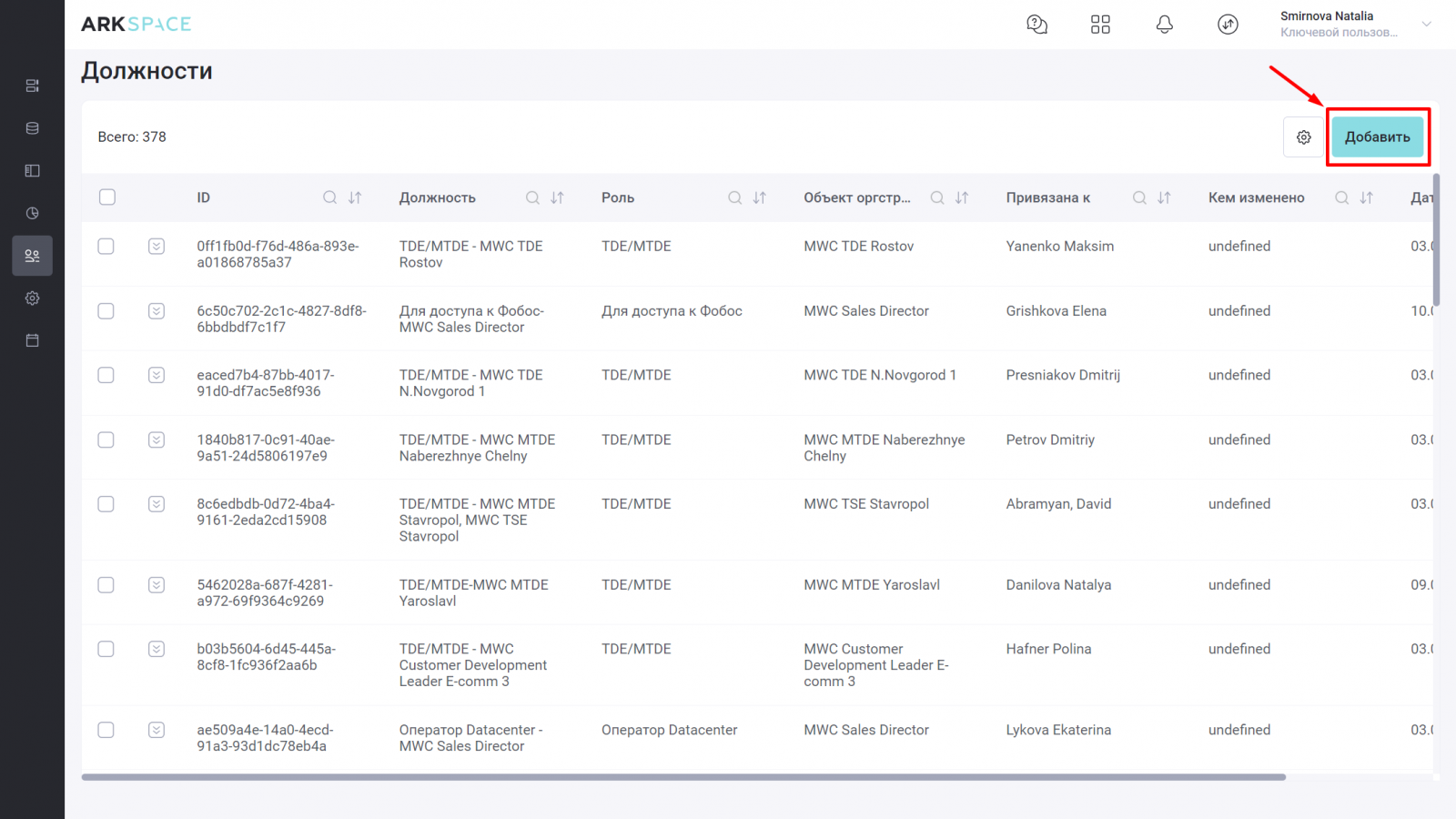1456x819 pixels.
Task: Click the horizontal scrollbar below the table
Action: coord(682,777)
